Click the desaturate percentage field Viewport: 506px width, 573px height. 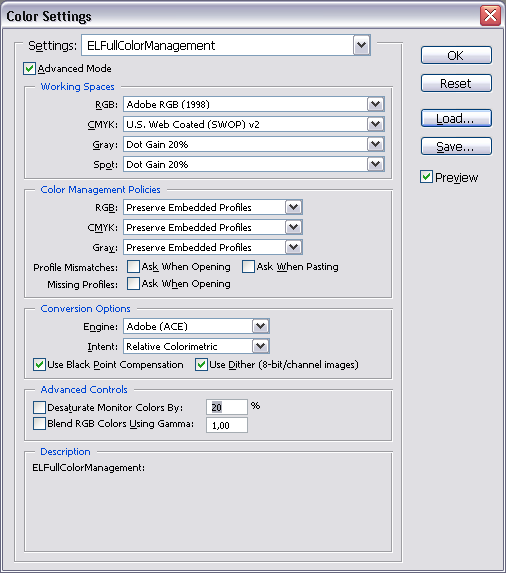227,407
